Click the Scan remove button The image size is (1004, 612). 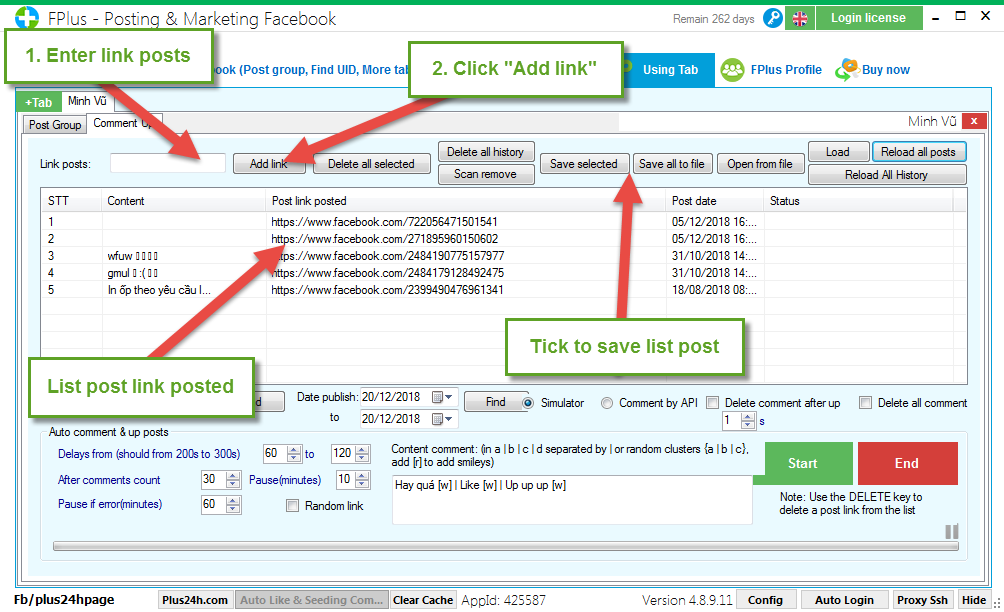tap(485, 174)
